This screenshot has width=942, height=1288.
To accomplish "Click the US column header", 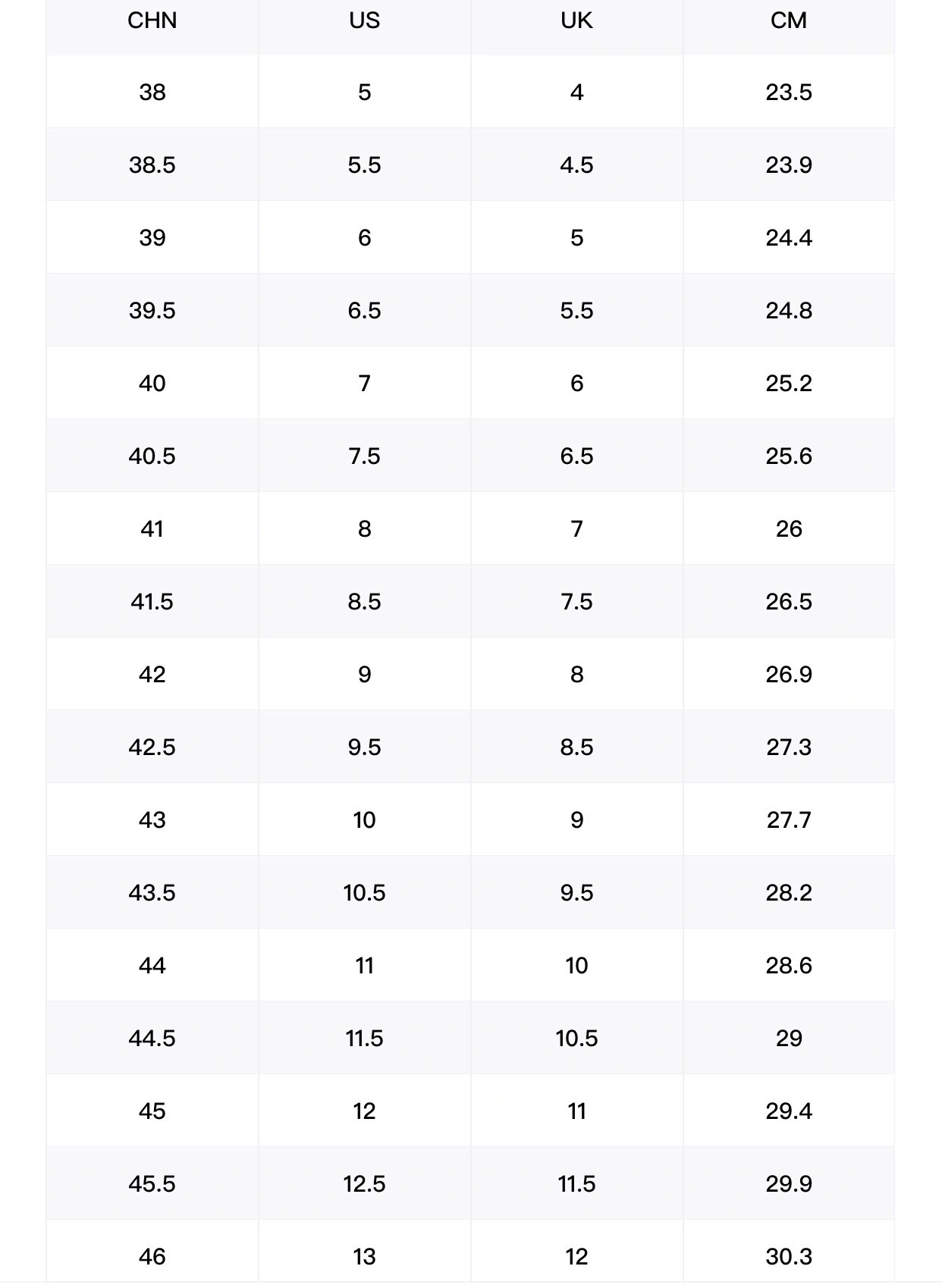I will [x=364, y=20].
